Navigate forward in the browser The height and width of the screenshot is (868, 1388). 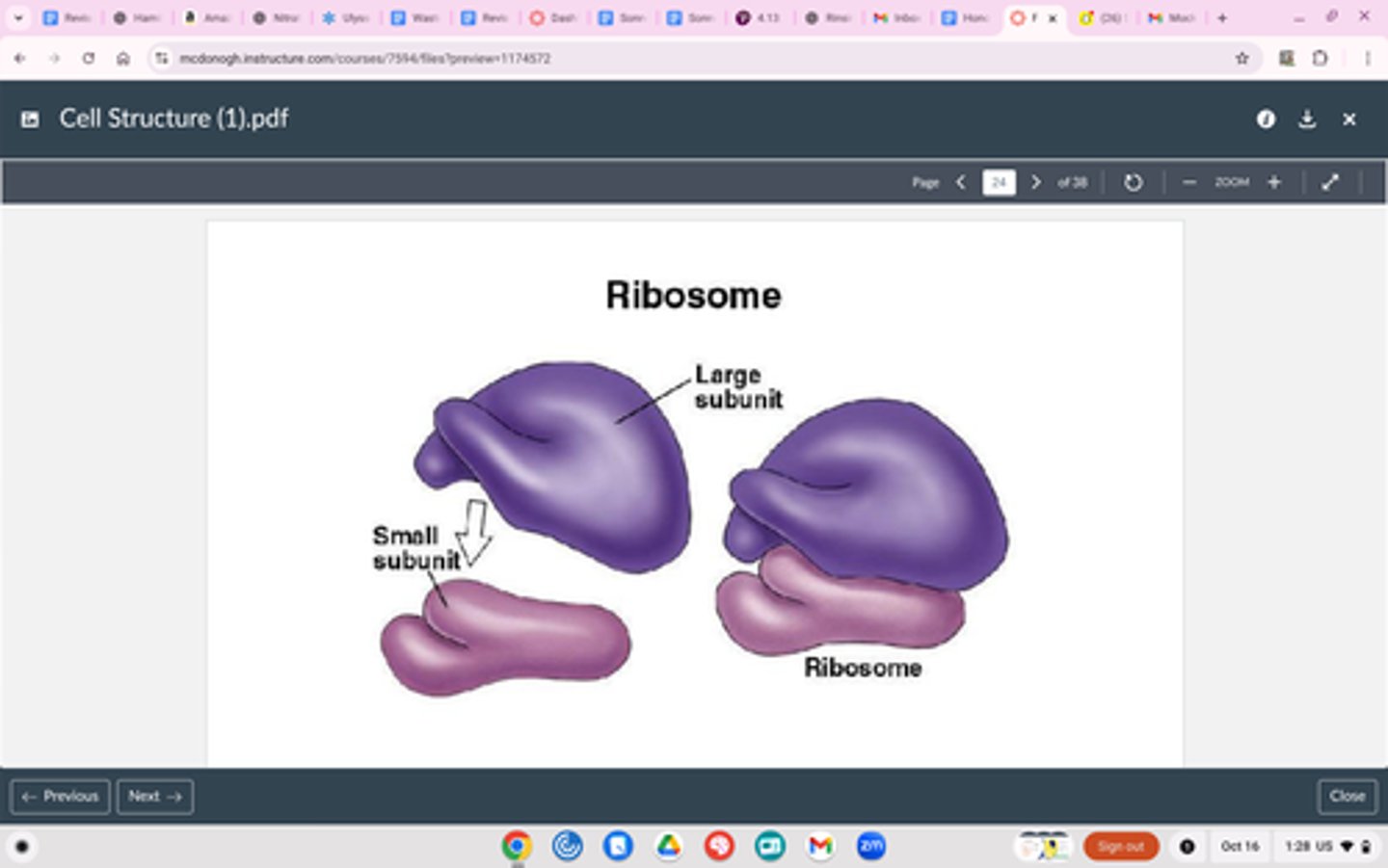[54, 59]
